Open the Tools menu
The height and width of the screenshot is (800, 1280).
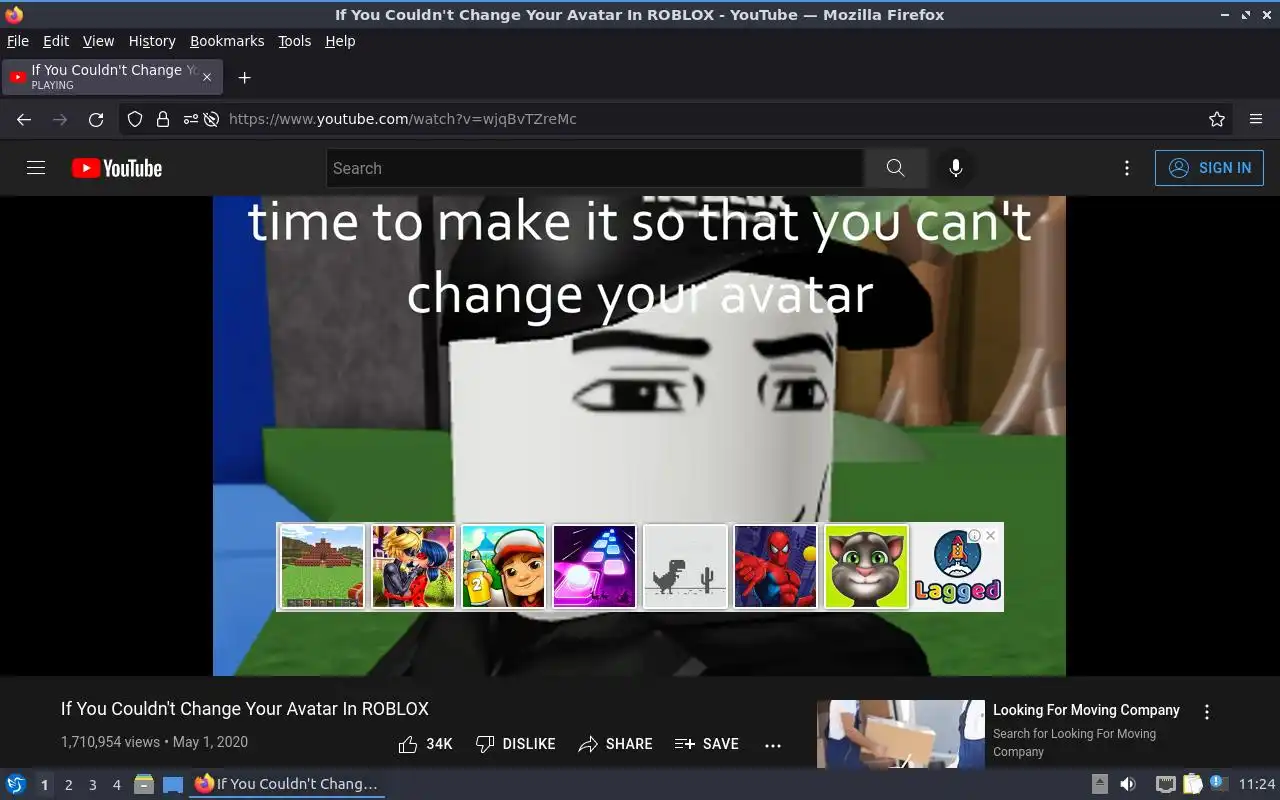coord(294,41)
